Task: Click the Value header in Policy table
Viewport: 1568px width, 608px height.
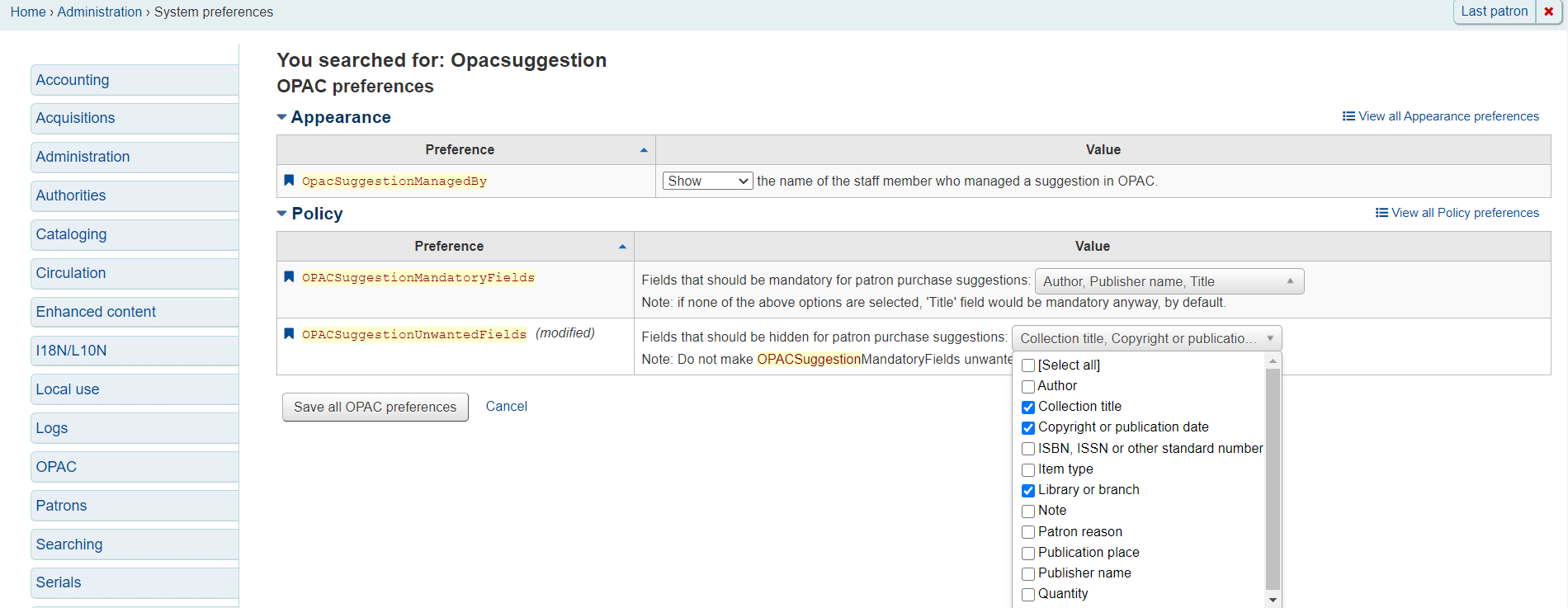Action: click(1093, 246)
